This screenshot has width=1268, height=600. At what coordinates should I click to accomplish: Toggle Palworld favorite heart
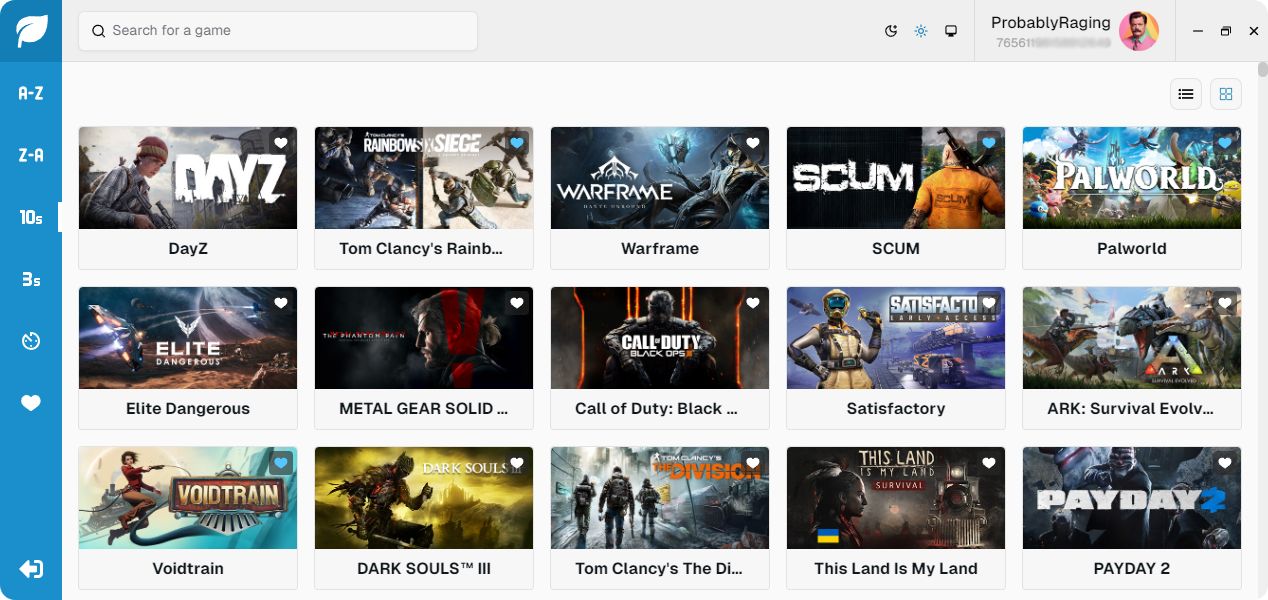tap(1225, 143)
